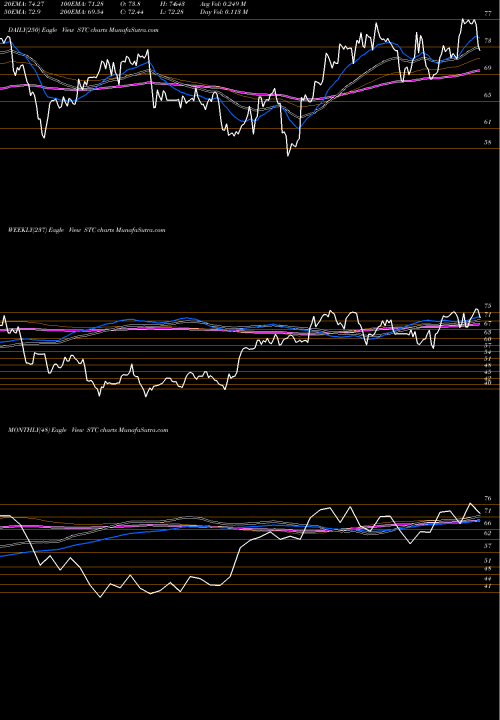Click the MONTHLY(48) Eagle View chart title
Image resolution: width=500 pixels, height=720 pixels.
click(88, 430)
